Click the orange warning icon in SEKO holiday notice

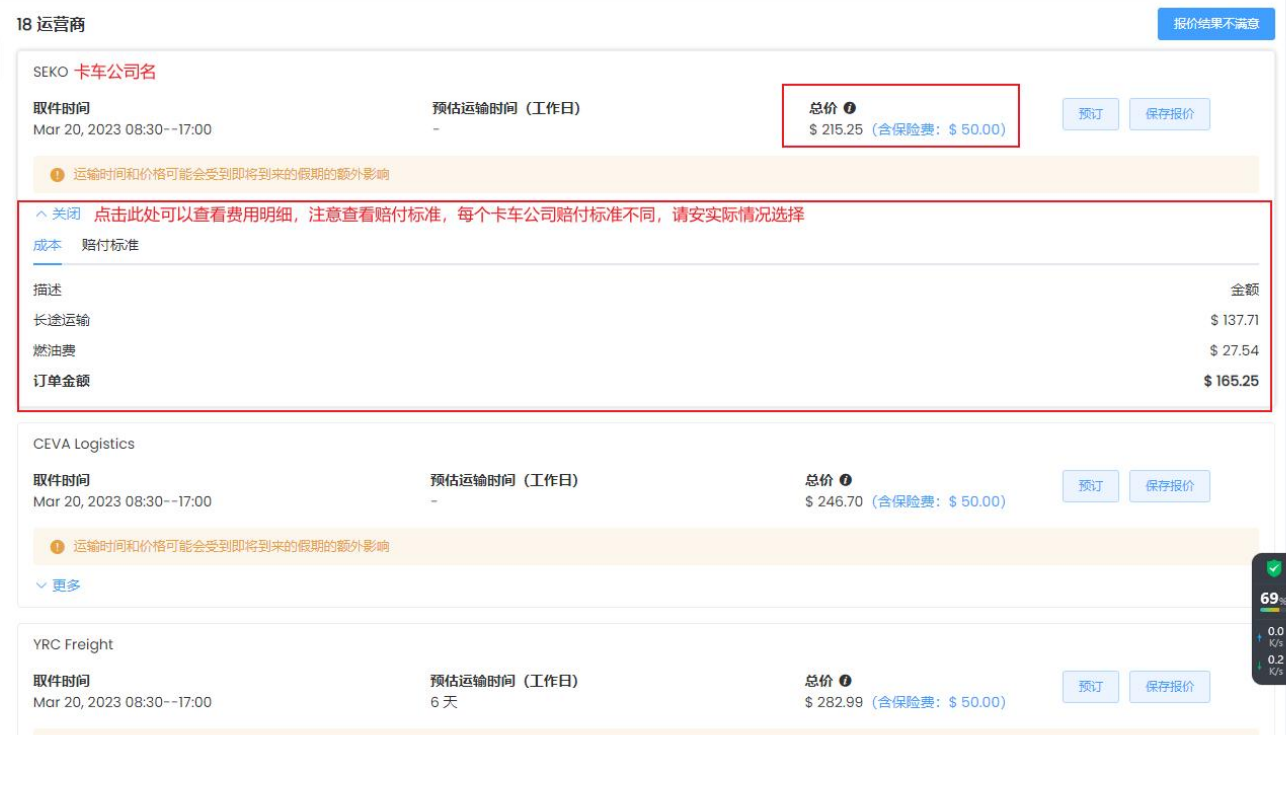[57, 175]
